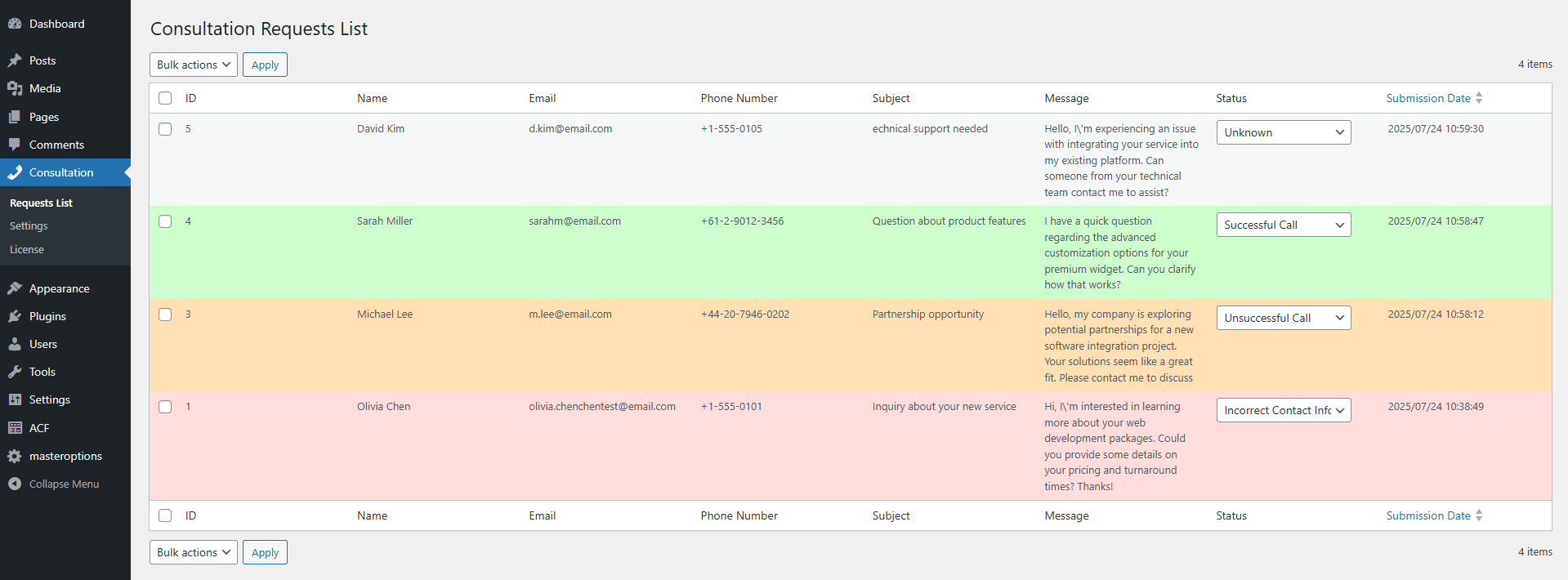The image size is (1568, 580).
Task: Toggle the select-all checkbox in table header
Action: [165, 98]
